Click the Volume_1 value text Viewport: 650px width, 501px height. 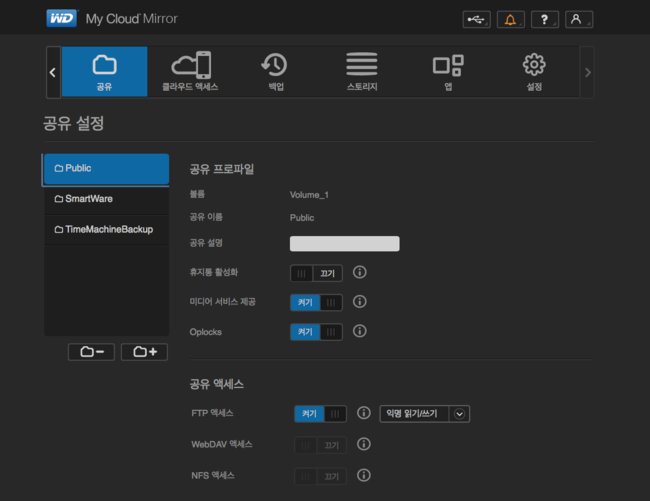[309, 195]
